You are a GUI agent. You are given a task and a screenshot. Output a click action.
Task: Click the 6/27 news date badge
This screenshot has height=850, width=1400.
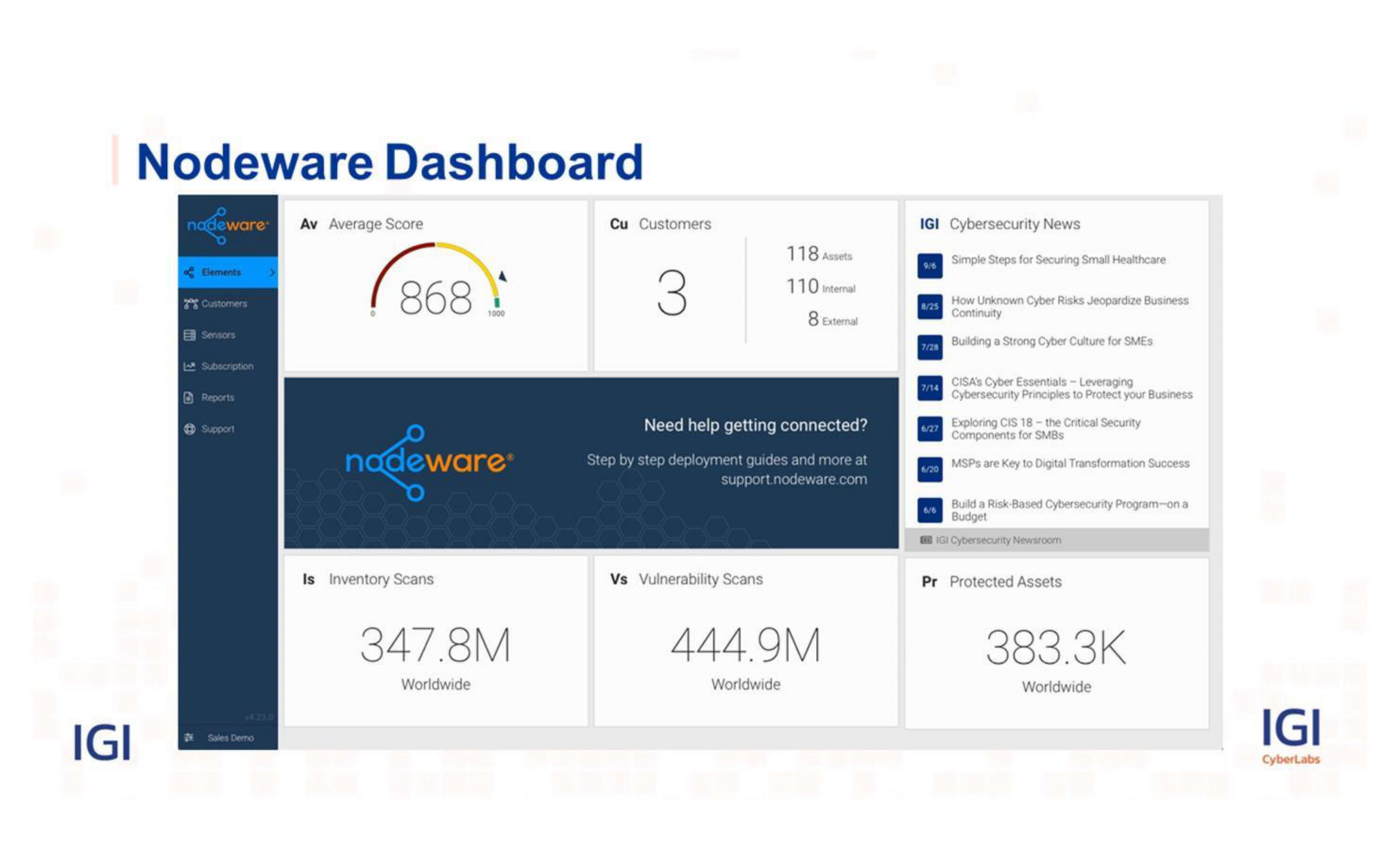point(930,429)
